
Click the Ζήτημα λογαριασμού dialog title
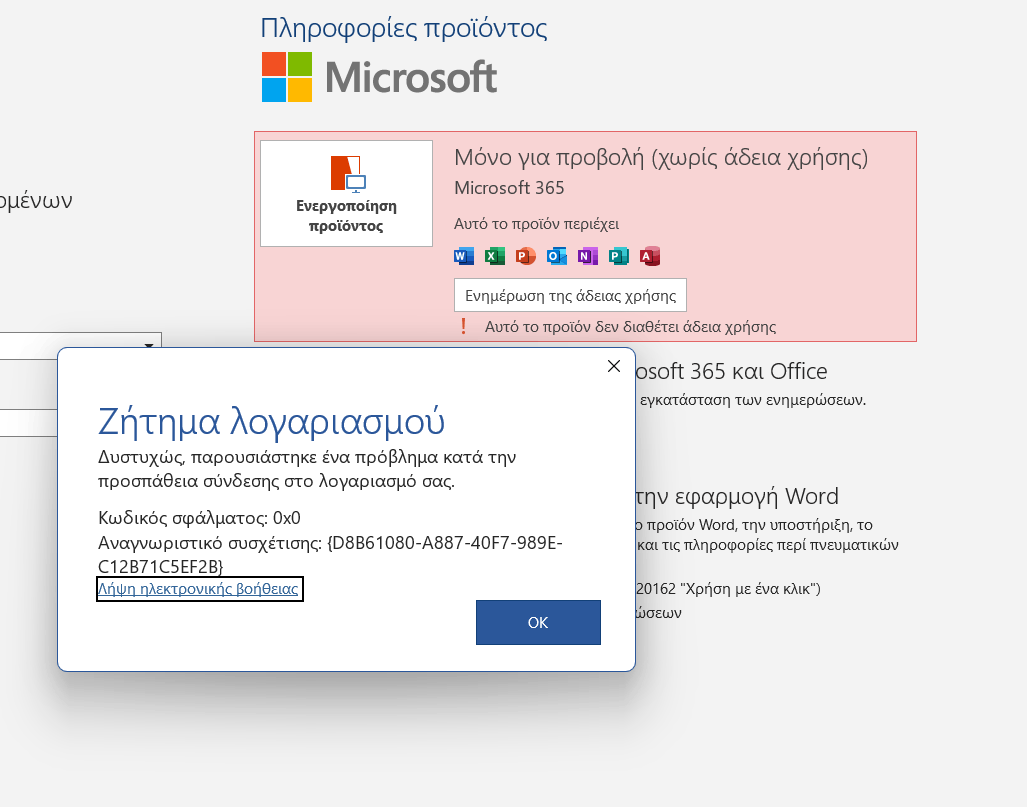(271, 421)
